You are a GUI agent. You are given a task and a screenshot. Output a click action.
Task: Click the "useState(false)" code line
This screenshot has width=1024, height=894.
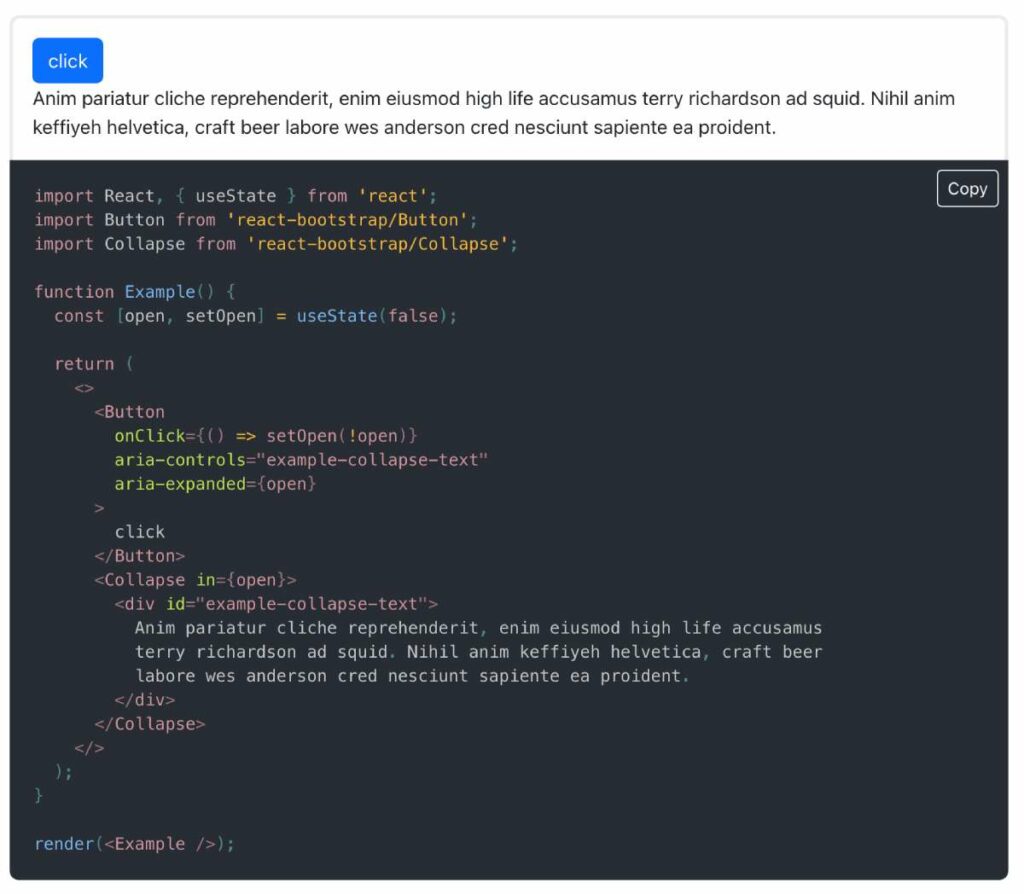257,317
